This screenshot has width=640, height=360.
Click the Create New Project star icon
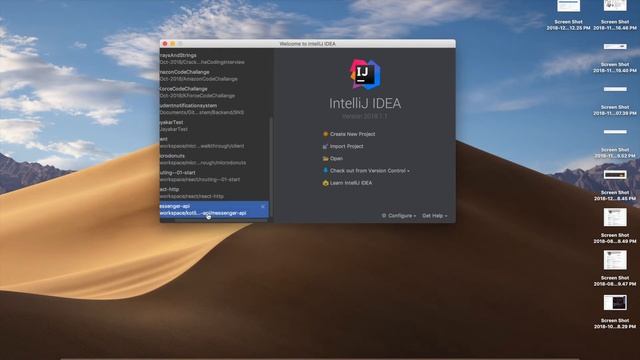[325, 134]
